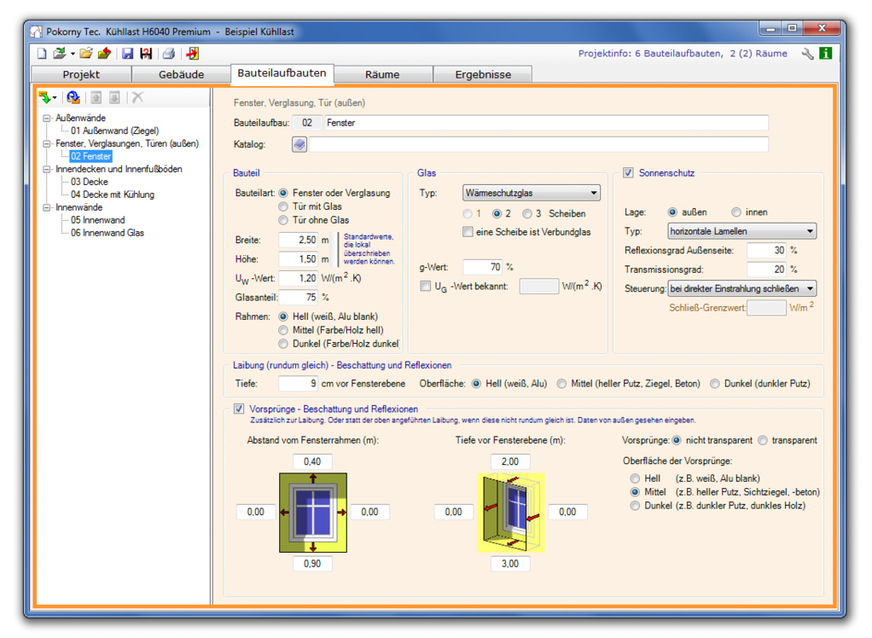Viewport: 872px width, 638px height.
Task: Click the printer icon in toolbar
Action: tap(169, 53)
